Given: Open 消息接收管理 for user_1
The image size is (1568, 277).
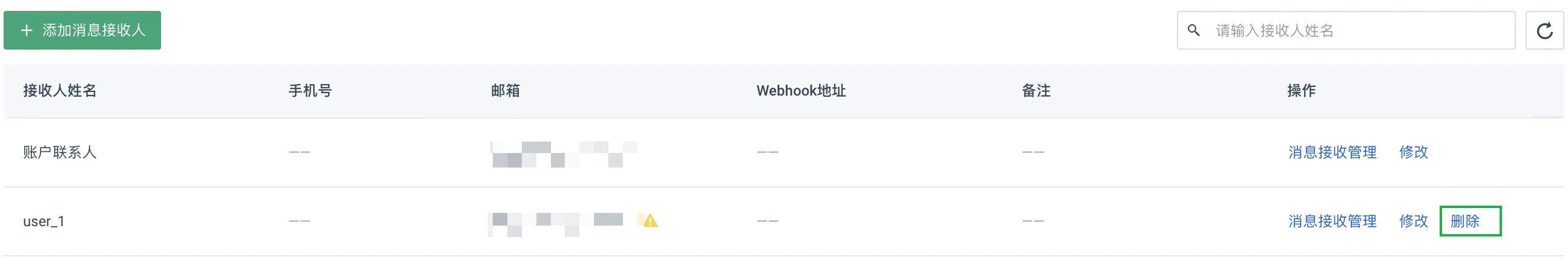Looking at the screenshot, I should (x=1332, y=221).
